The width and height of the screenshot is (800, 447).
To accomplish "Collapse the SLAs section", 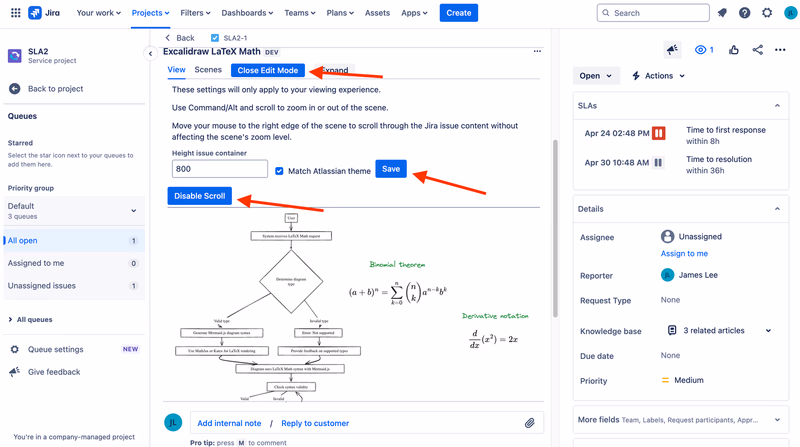I will point(777,106).
